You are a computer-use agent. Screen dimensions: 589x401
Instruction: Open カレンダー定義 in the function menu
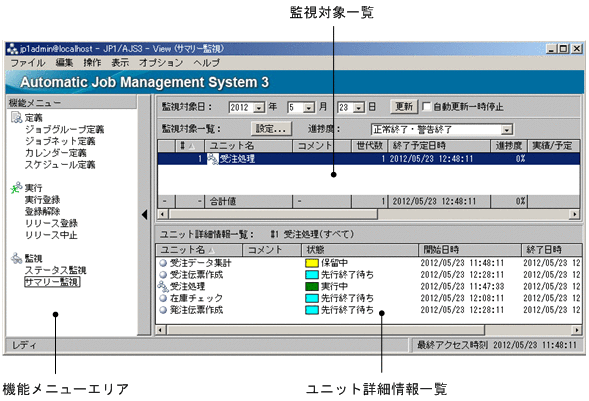click(56, 153)
